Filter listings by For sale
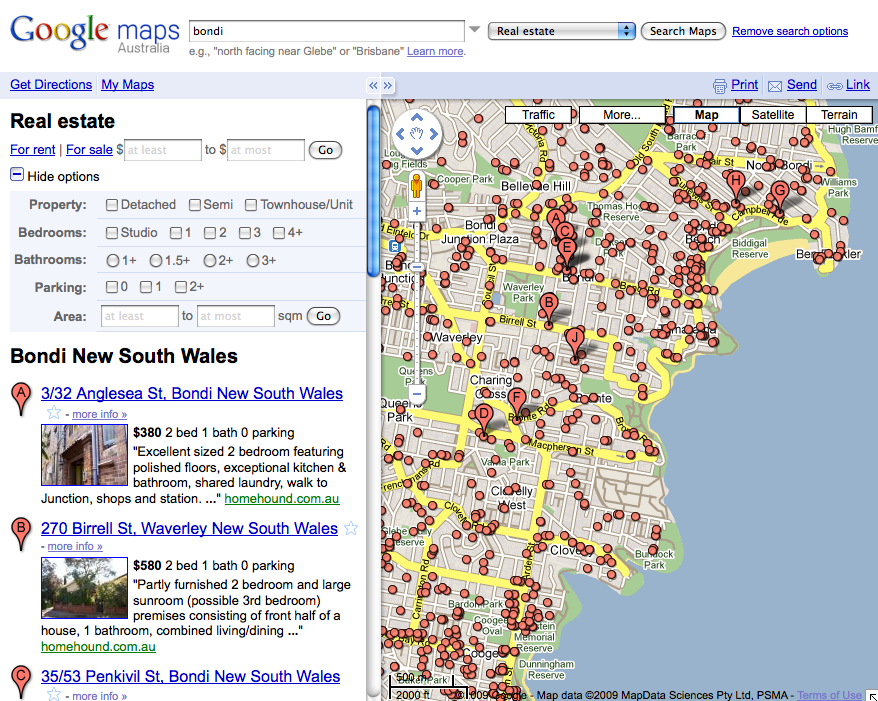The height and width of the screenshot is (701, 878). click(x=89, y=149)
